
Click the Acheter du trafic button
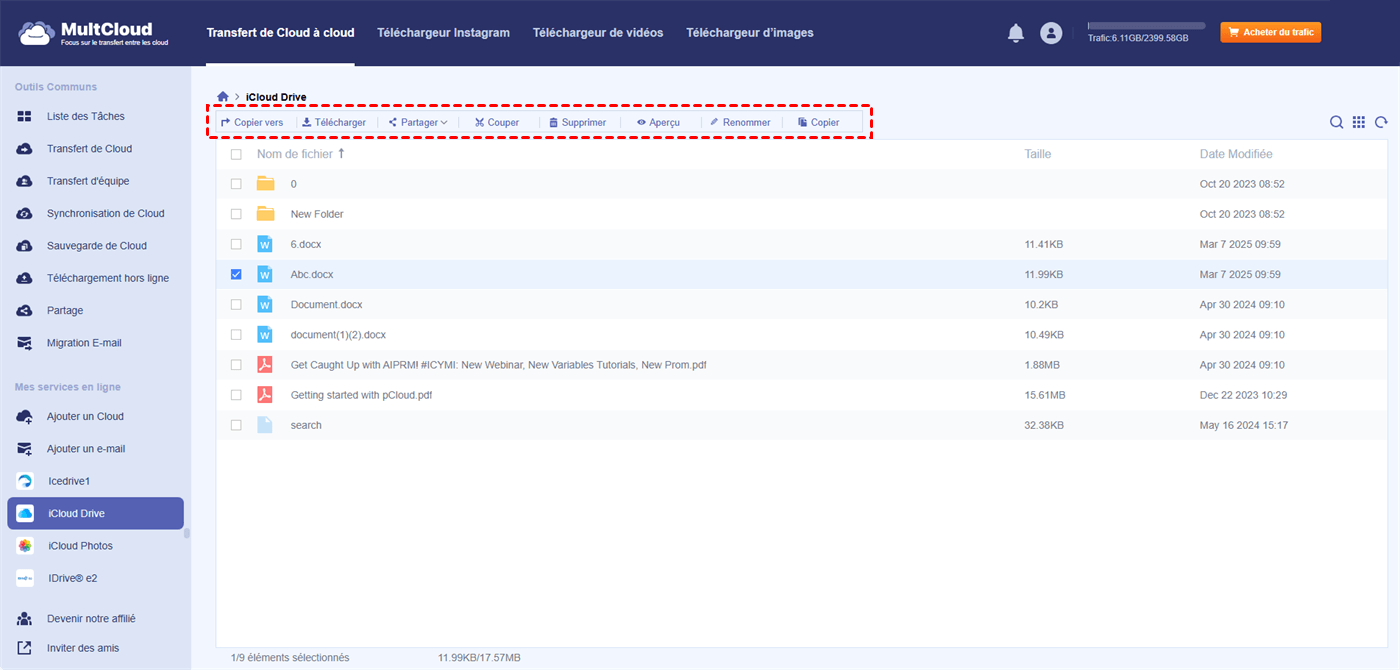[1270, 33]
